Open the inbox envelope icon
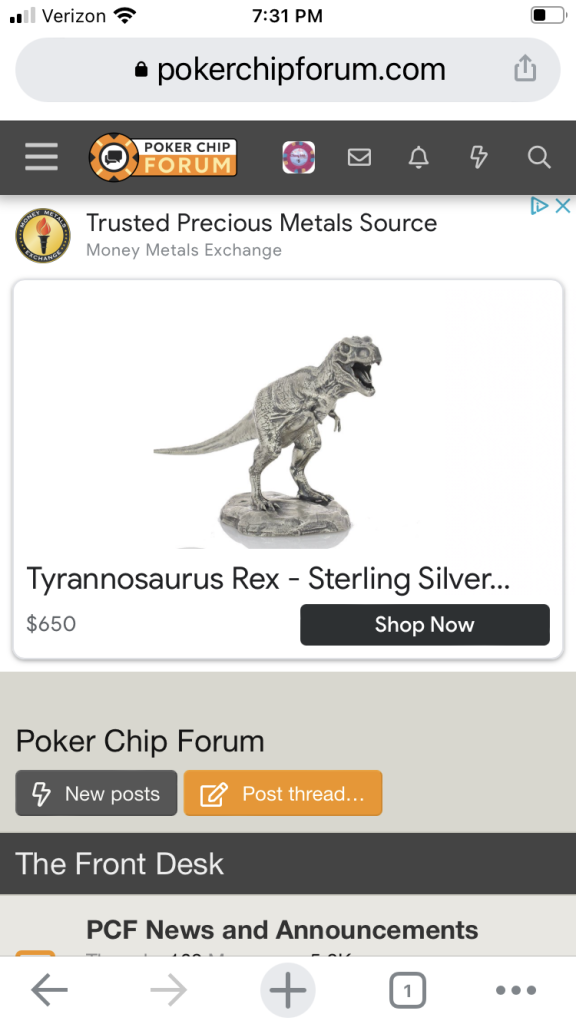The width and height of the screenshot is (576, 1024). (x=359, y=157)
